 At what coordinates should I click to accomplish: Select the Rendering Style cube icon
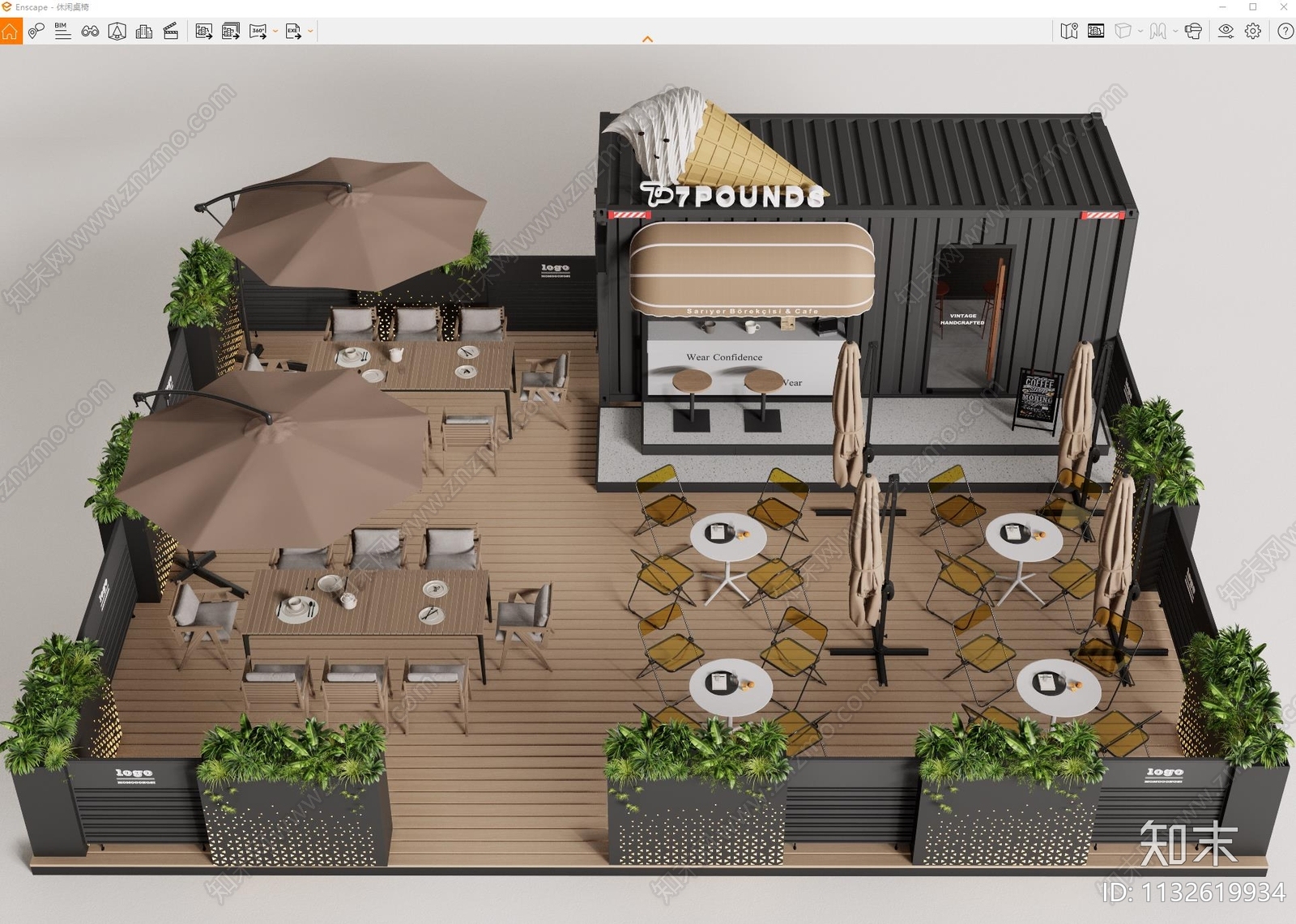[1123, 32]
